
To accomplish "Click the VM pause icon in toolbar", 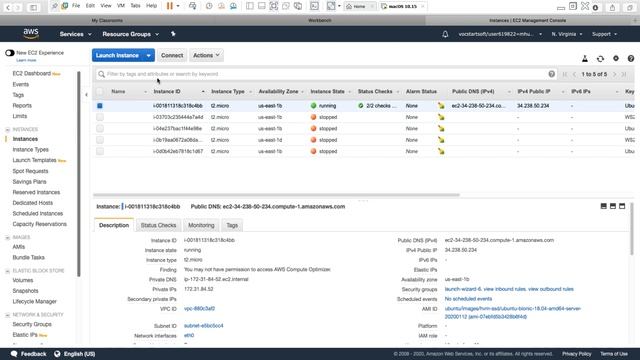I will click(x=170, y=6).
